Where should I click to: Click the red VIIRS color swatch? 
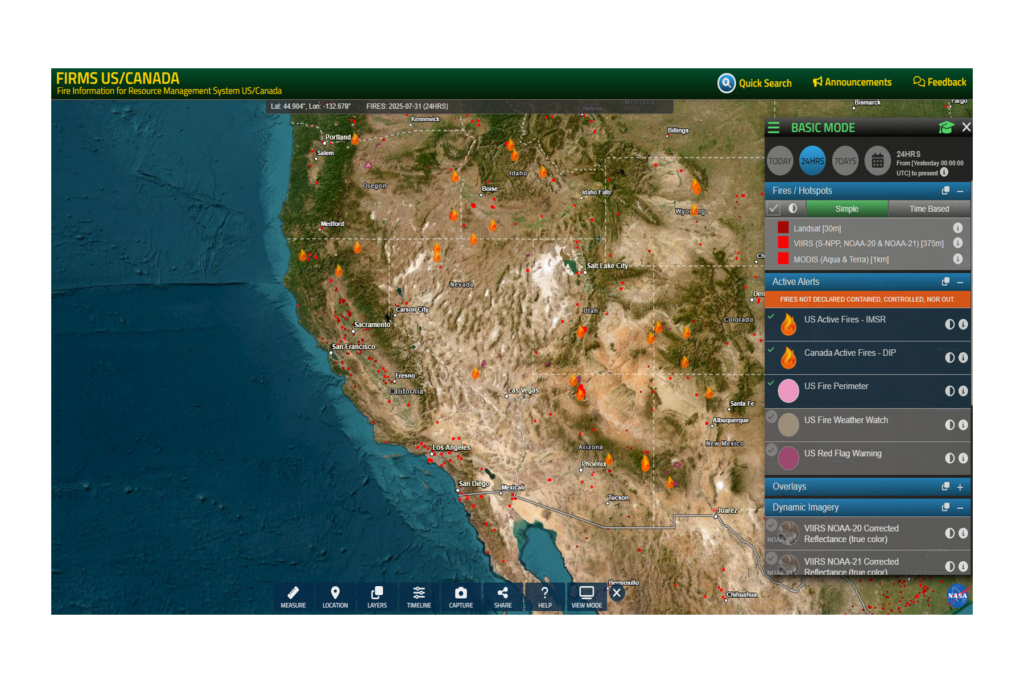pos(784,243)
